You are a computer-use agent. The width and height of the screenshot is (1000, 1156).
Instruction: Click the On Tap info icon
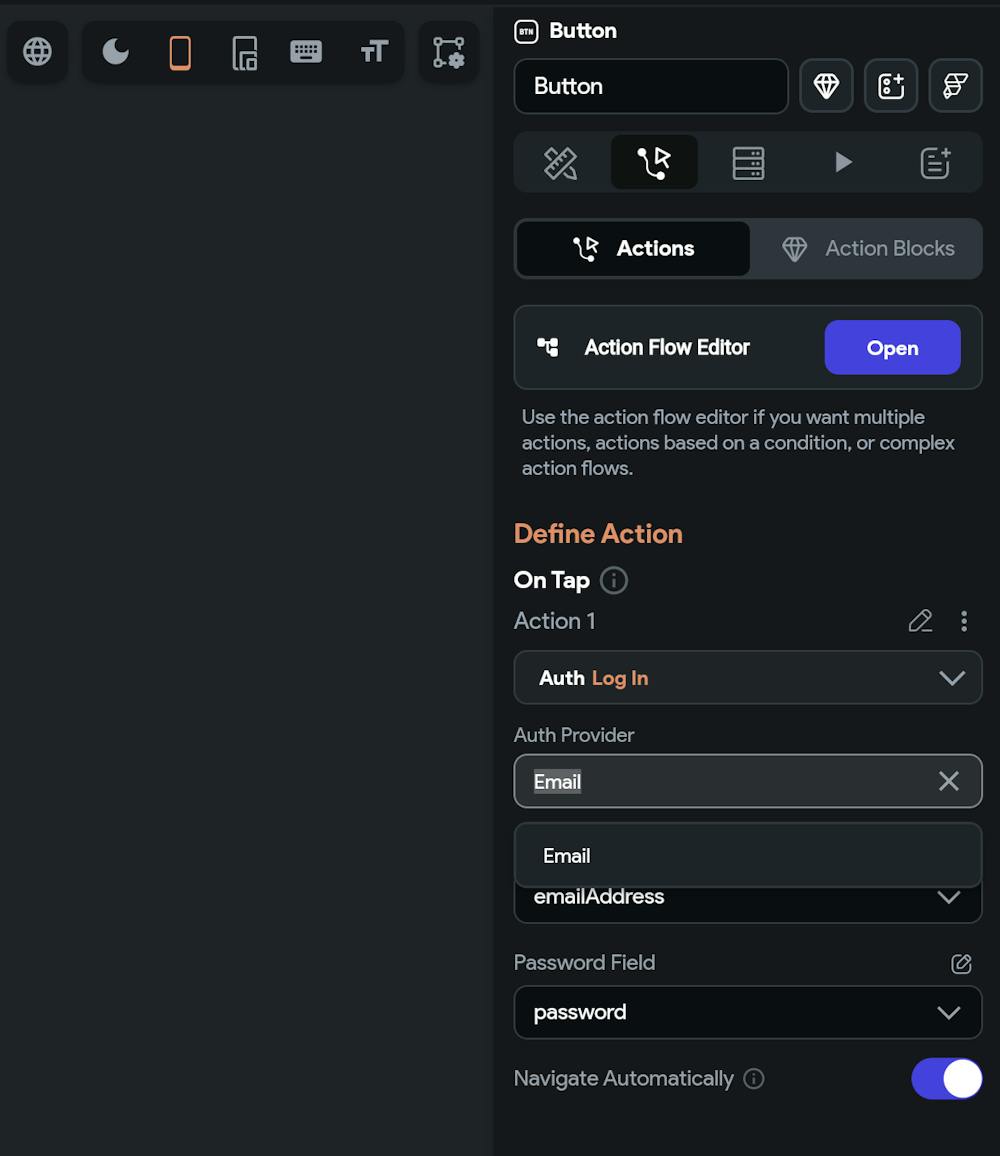click(614, 580)
